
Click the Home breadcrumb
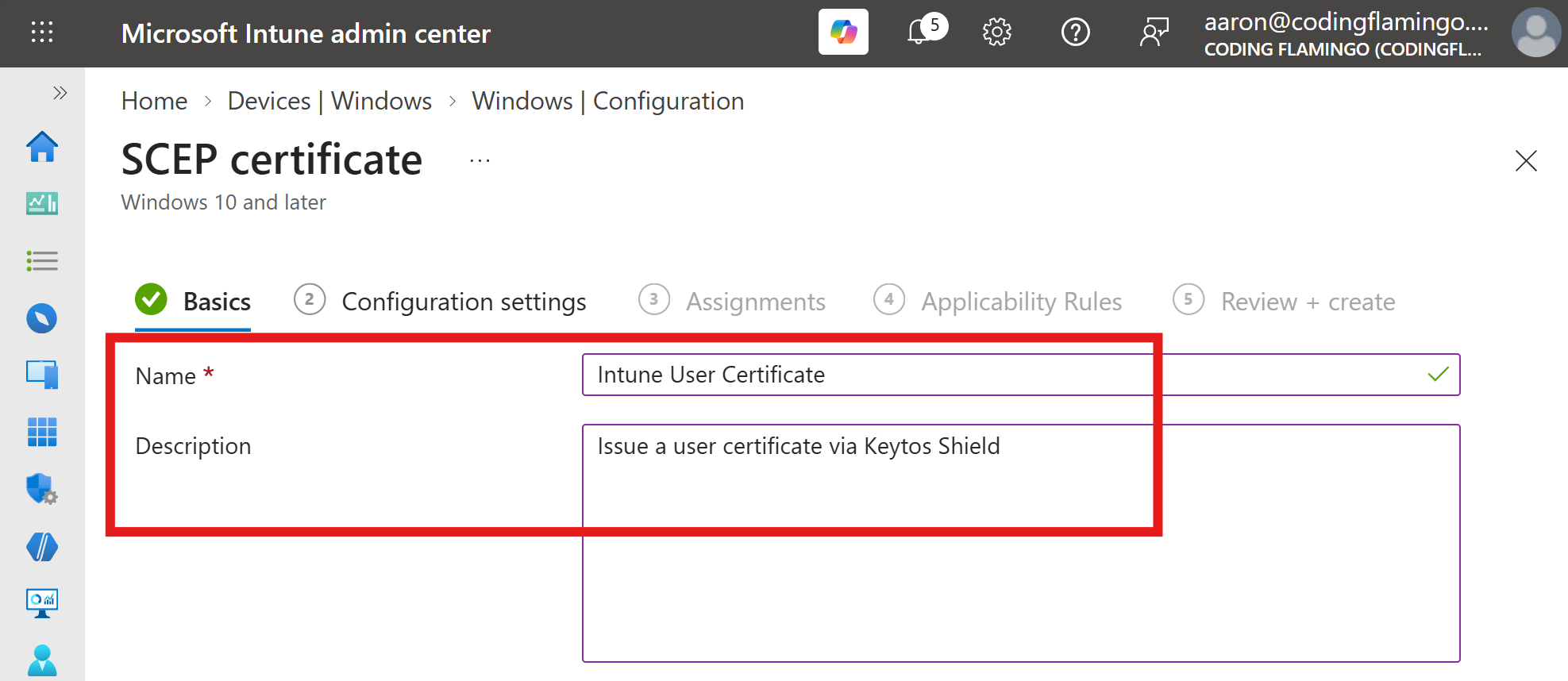point(154,101)
